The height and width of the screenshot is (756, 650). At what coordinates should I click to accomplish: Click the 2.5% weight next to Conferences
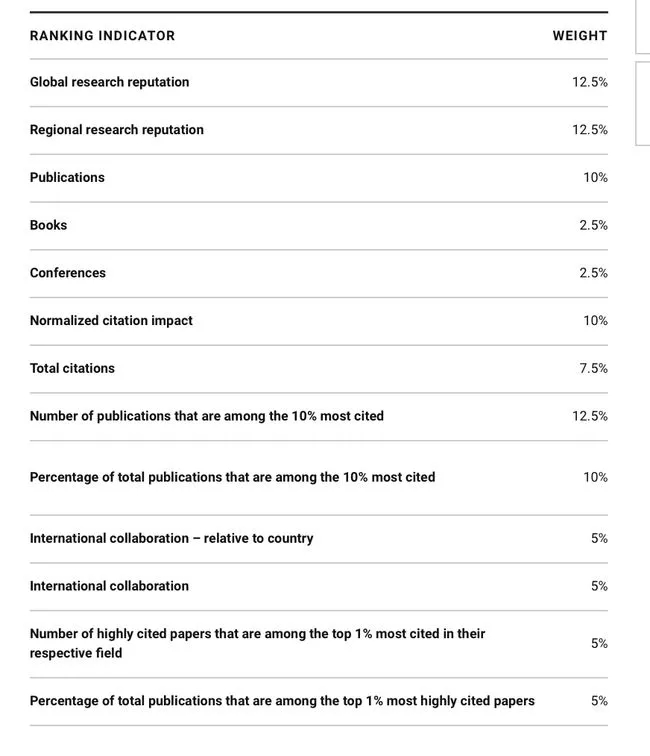593,273
